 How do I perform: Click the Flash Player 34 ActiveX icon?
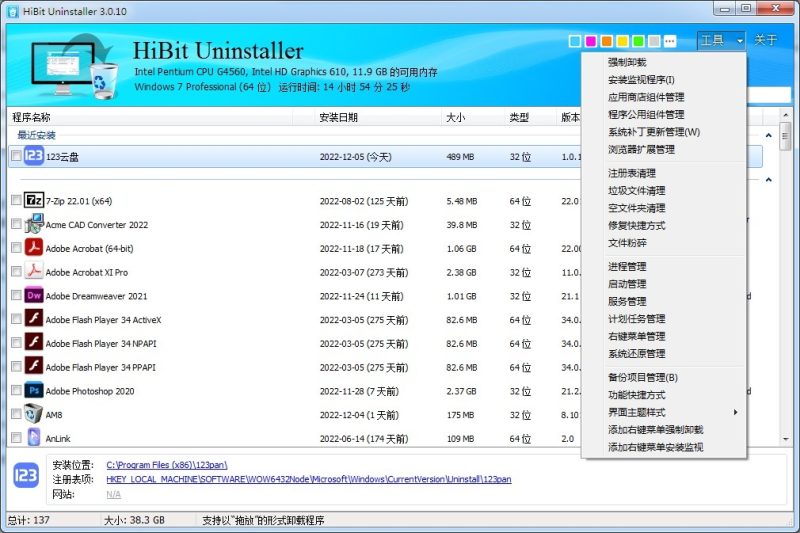click(x=34, y=319)
